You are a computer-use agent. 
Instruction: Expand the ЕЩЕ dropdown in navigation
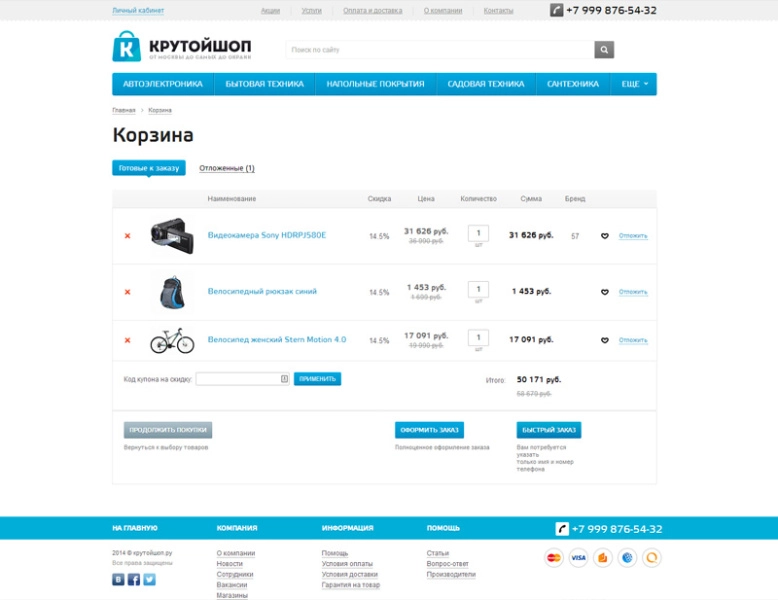[635, 84]
